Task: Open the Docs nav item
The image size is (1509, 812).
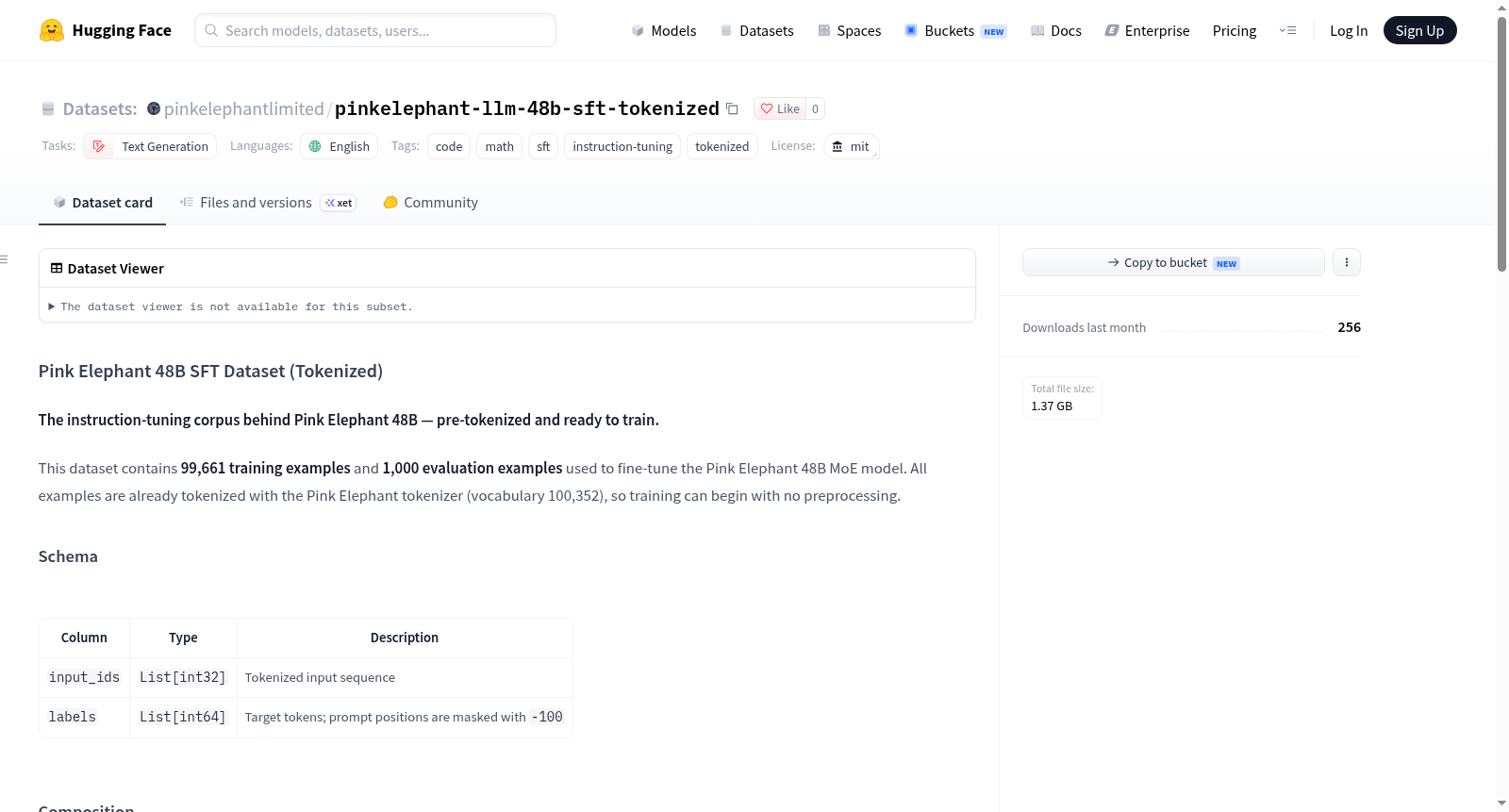Action: [x=1056, y=30]
